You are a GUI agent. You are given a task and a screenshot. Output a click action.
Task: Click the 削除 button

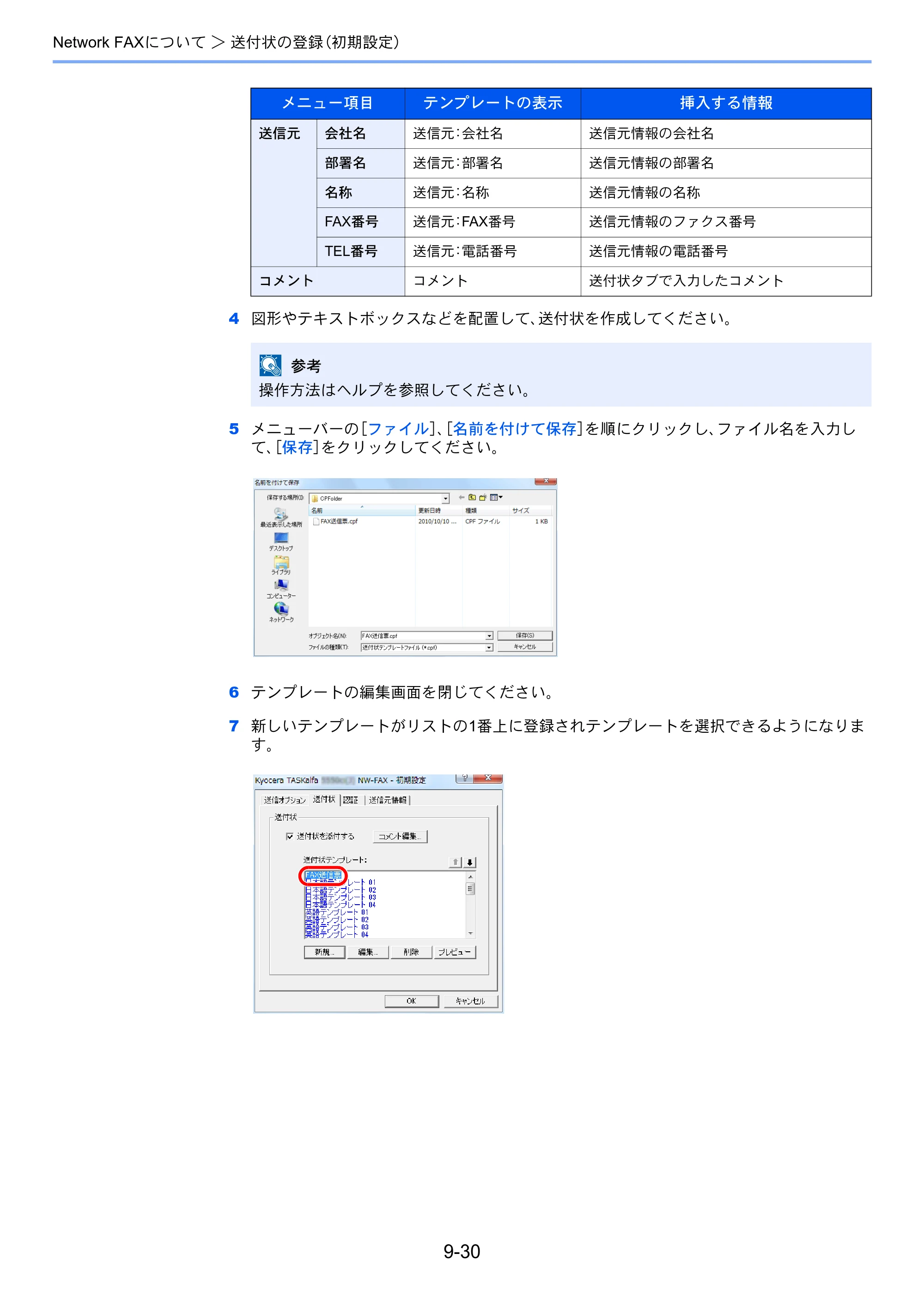click(x=411, y=952)
